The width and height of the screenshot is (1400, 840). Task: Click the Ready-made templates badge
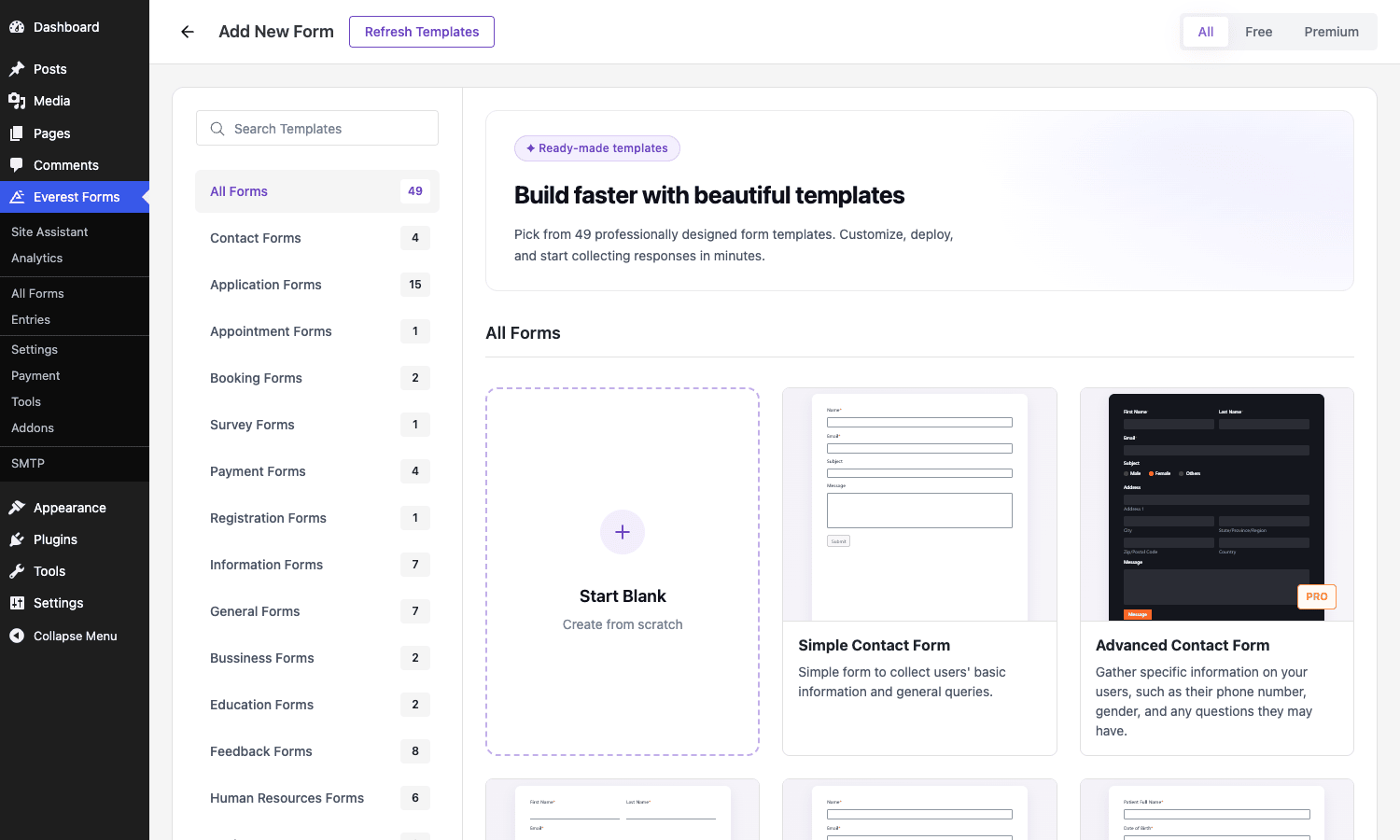pos(597,148)
